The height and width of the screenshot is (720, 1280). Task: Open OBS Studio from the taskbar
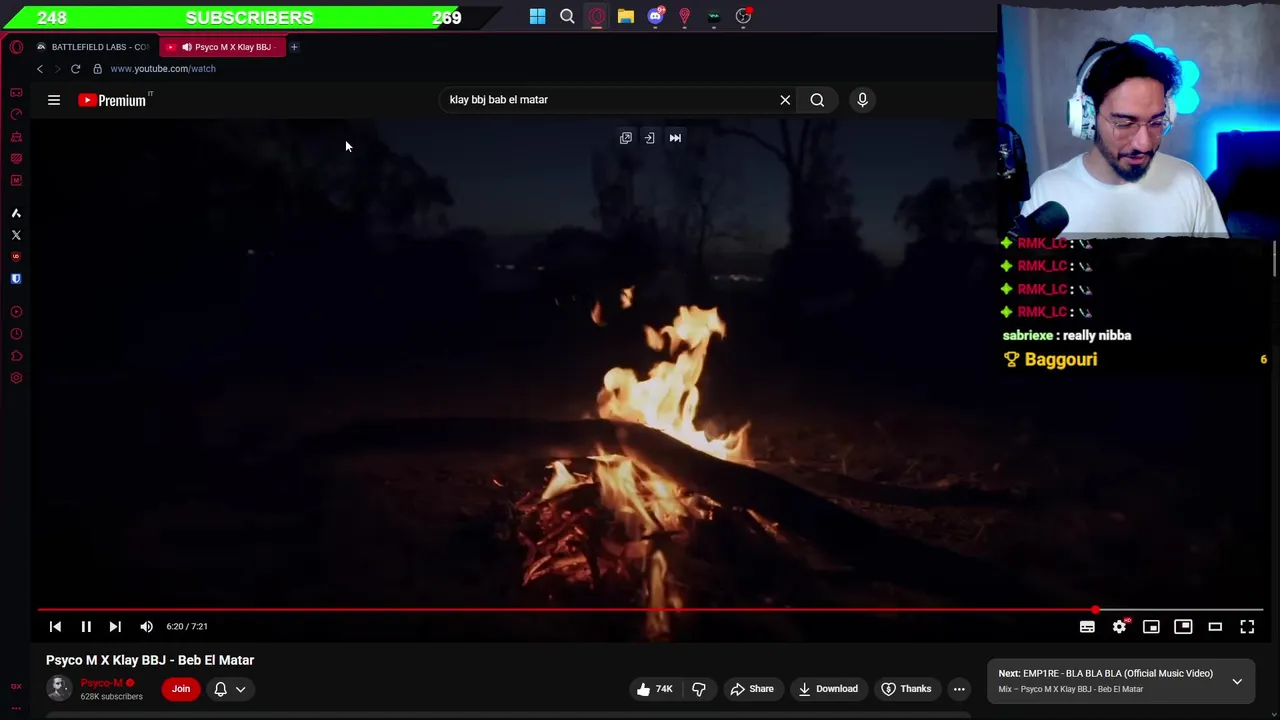(743, 16)
